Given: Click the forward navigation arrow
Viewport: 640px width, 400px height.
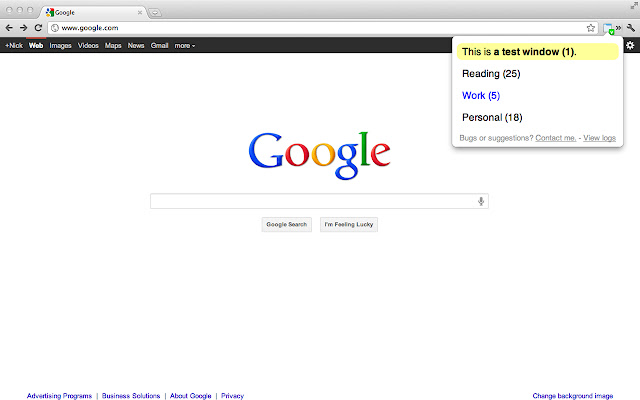Looking at the screenshot, I should click(x=24, y=28).
